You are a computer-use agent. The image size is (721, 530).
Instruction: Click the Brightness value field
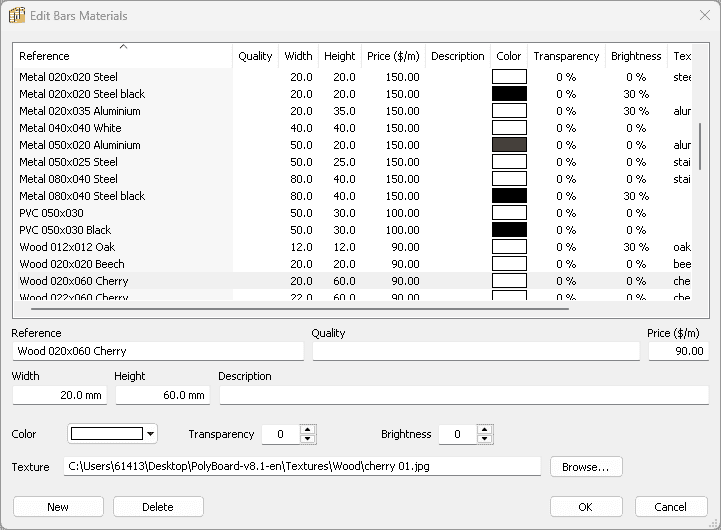point(458,434)
